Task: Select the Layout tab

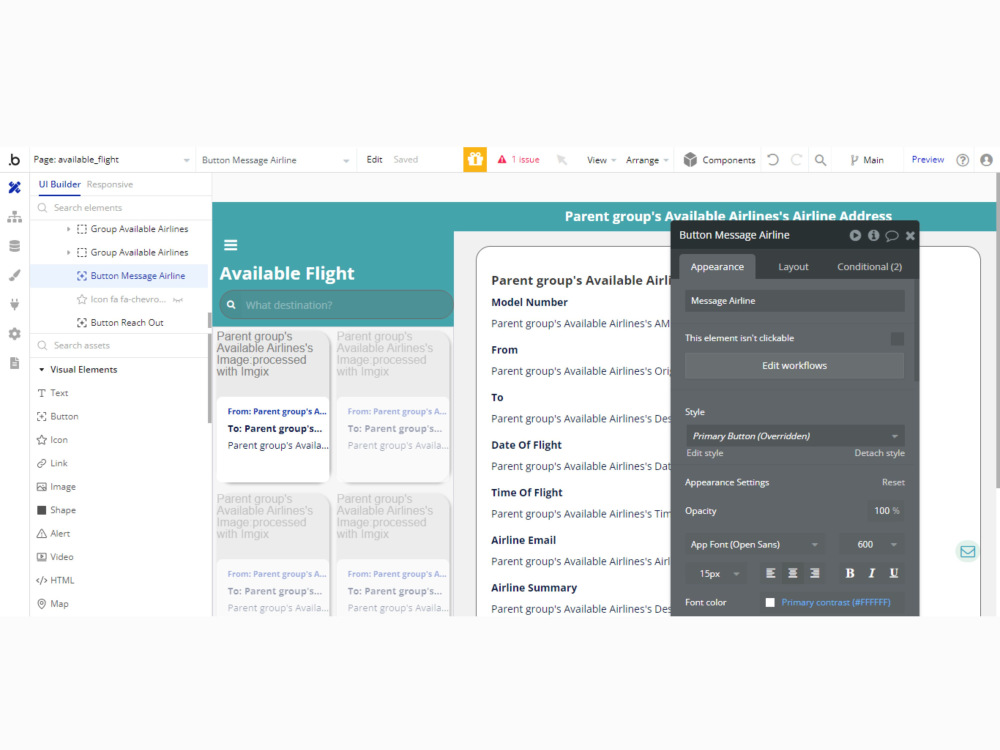Action: pos(793,267)
